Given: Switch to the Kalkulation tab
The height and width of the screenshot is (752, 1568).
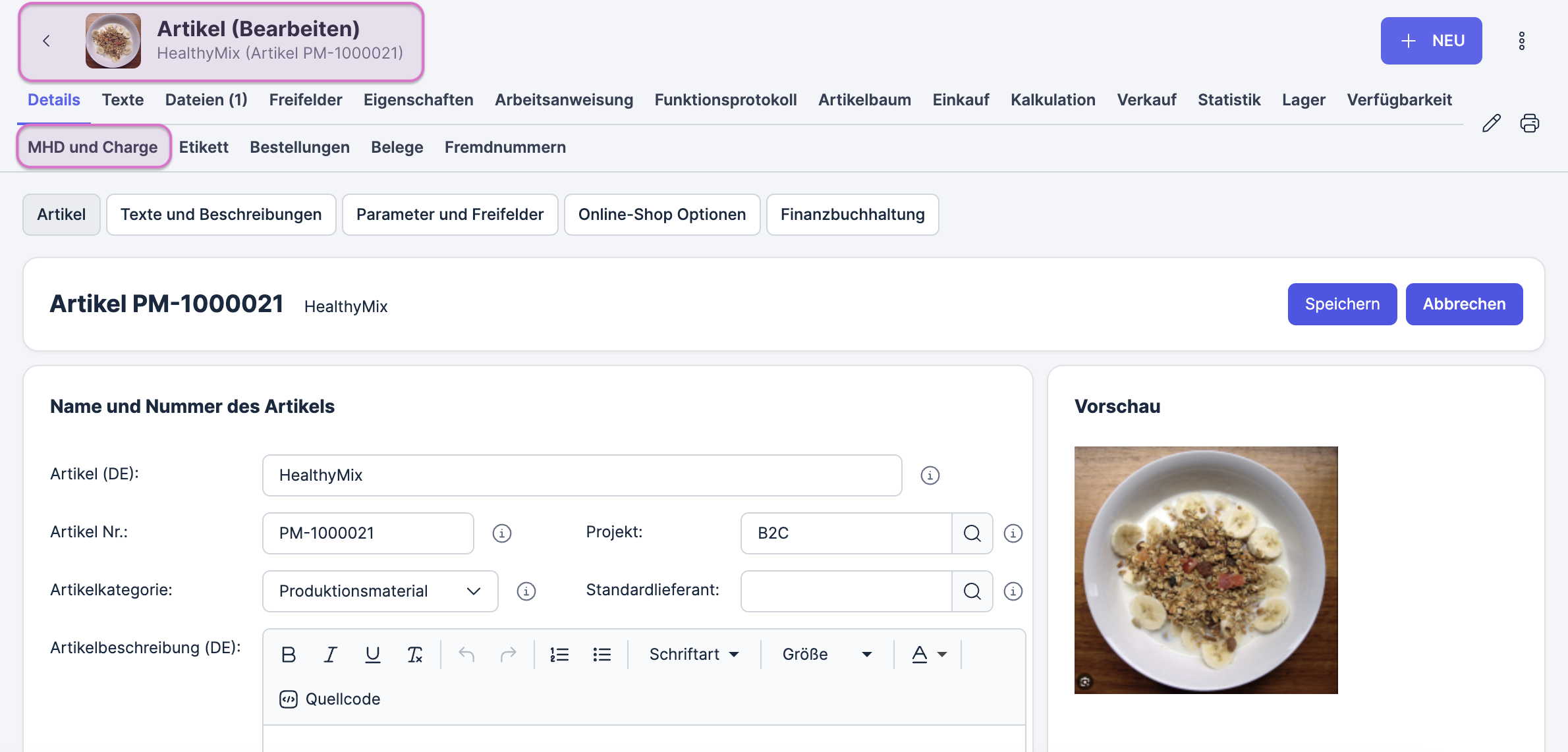Looking at the screenshot, I should pyautogui.click(x=1053, y=100).
